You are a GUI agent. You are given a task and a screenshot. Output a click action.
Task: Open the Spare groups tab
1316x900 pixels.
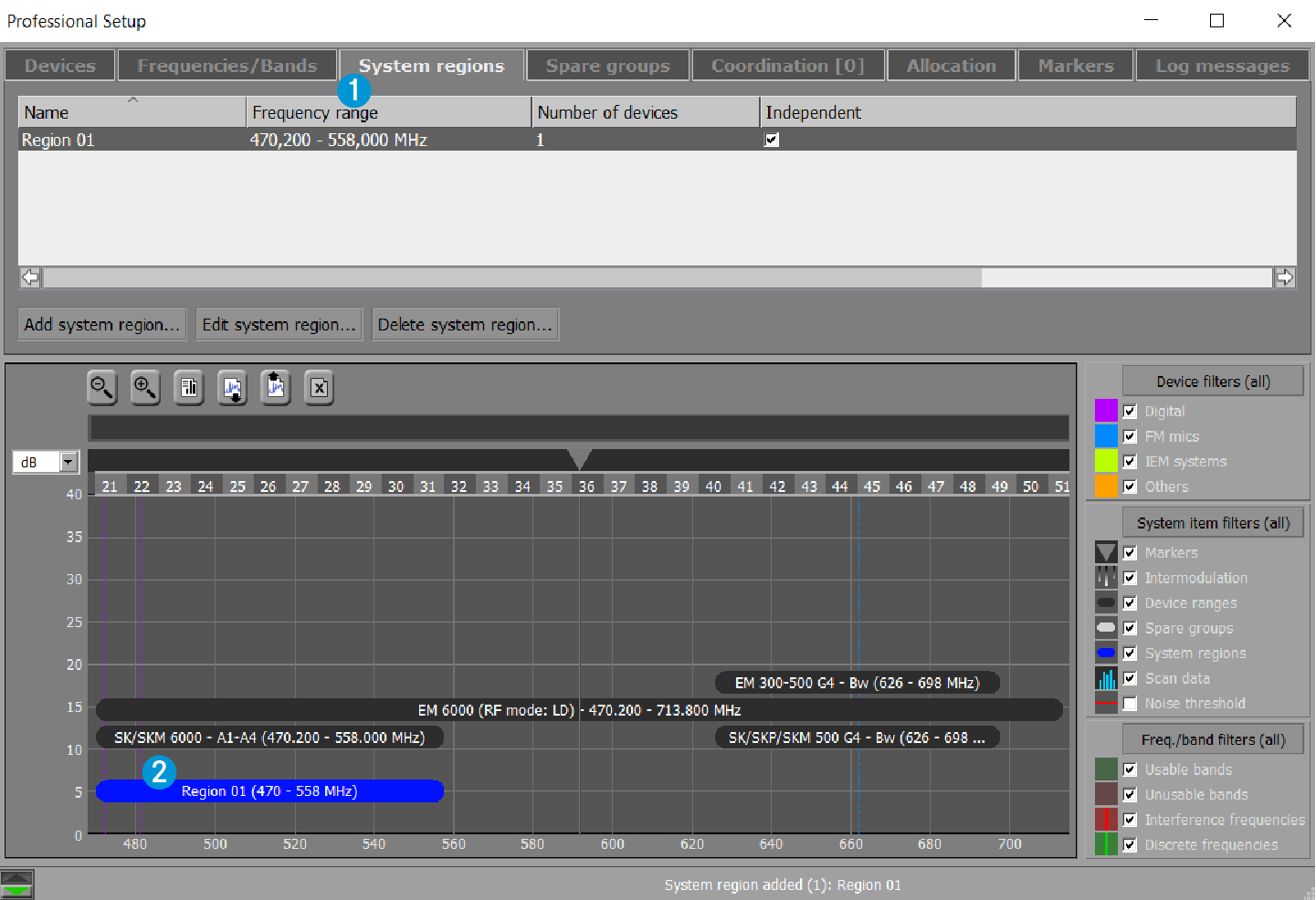pos(608,66)
